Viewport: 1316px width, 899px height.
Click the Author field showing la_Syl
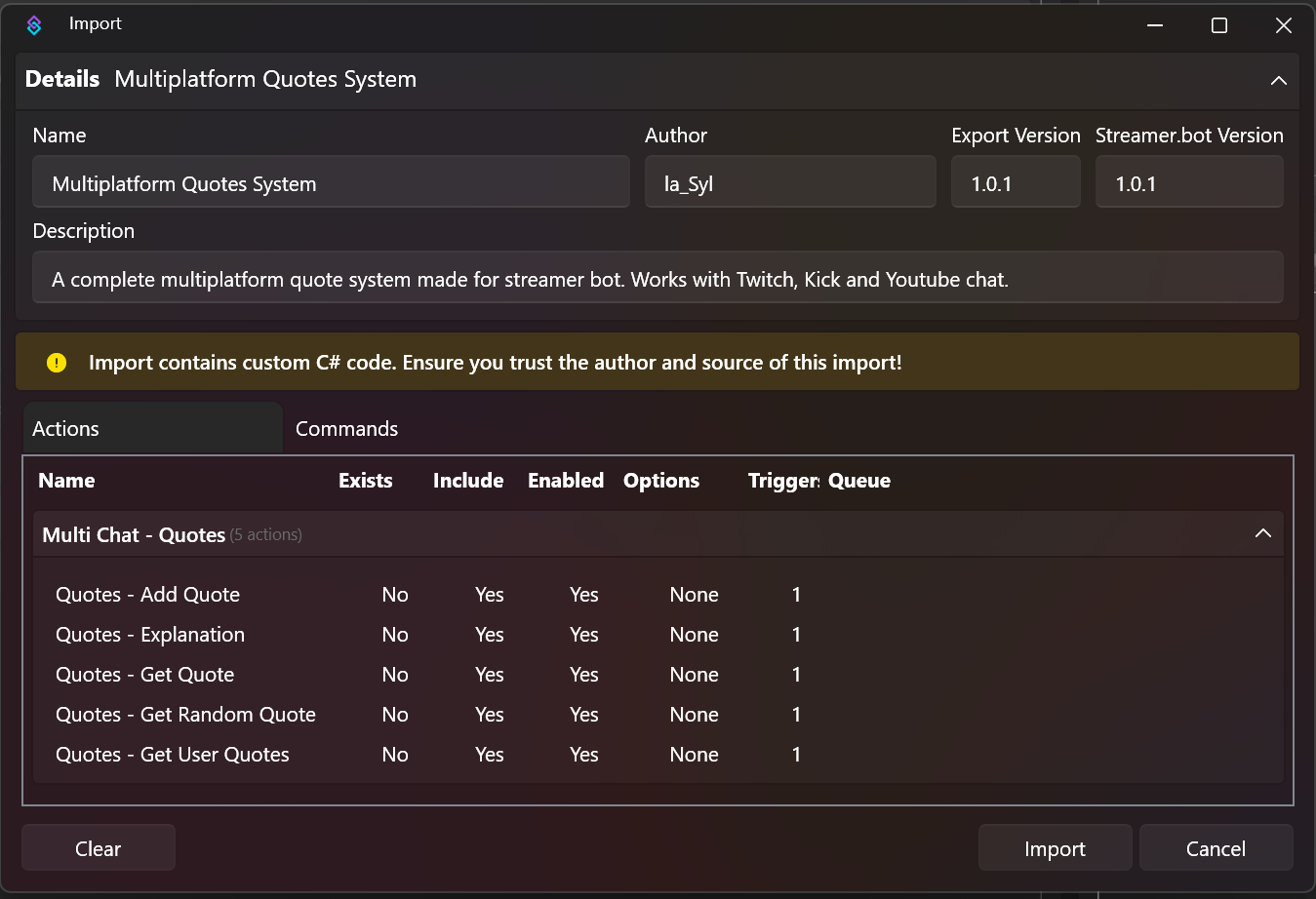click(x=790, y=181)
